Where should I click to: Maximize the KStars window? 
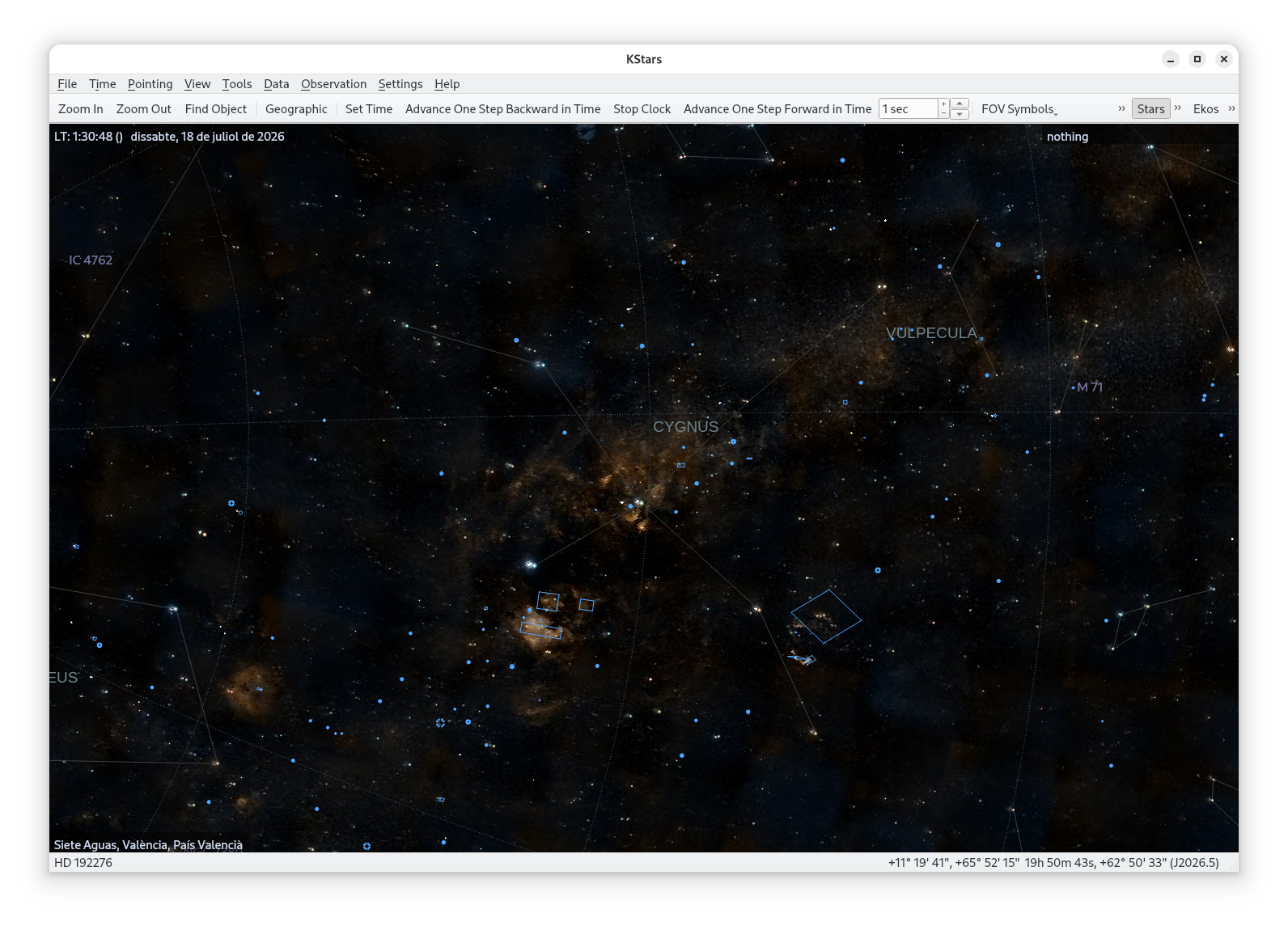pyautogui.click(x=1197, y=59)
